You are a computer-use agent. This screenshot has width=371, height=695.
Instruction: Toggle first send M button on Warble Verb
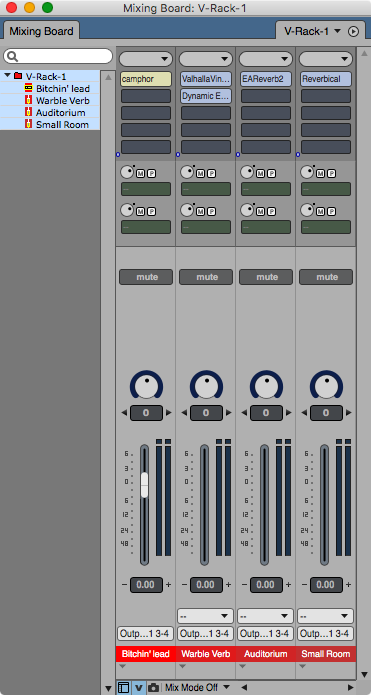(200, 174)
